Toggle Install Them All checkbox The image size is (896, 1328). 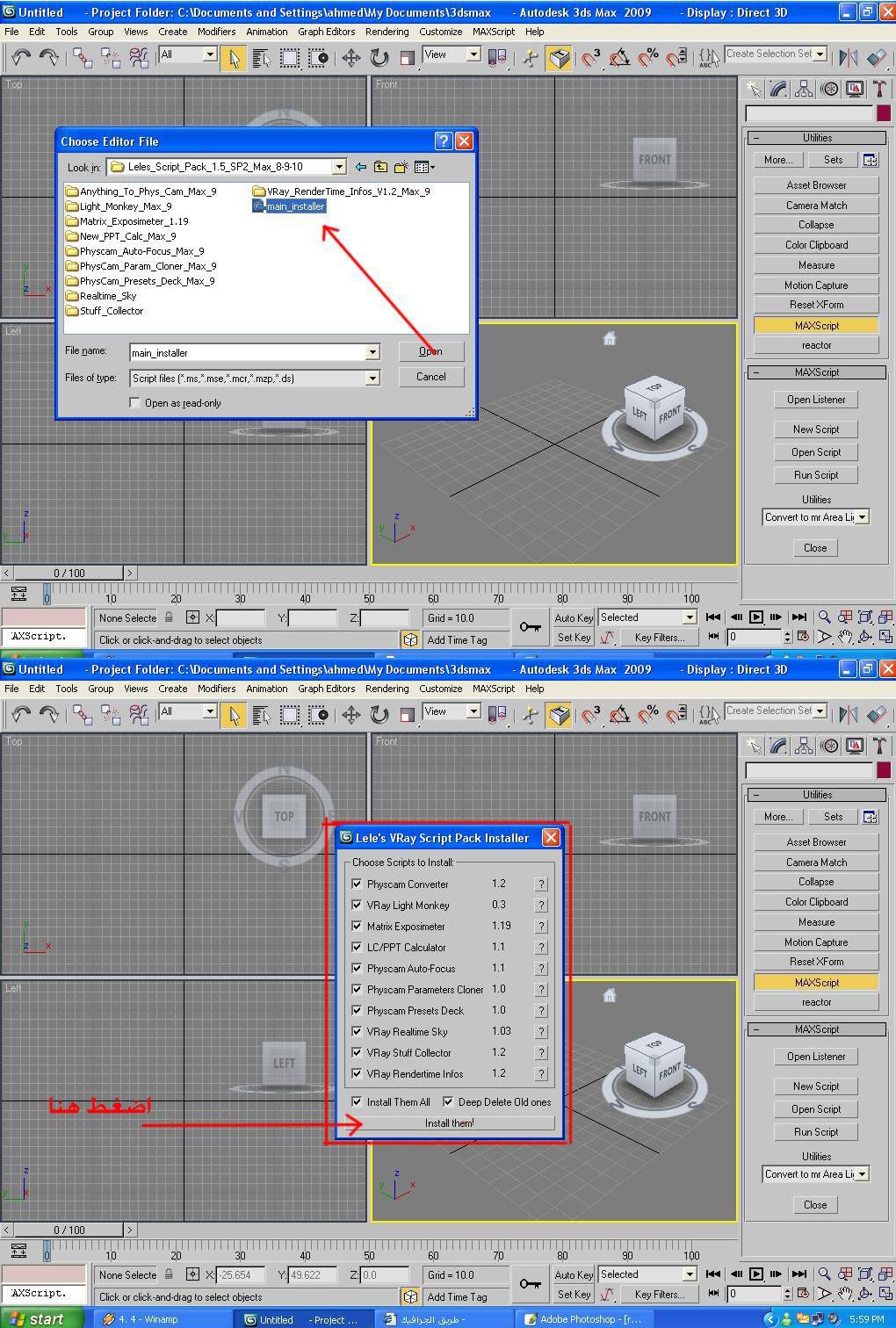tap(357, 1101)
